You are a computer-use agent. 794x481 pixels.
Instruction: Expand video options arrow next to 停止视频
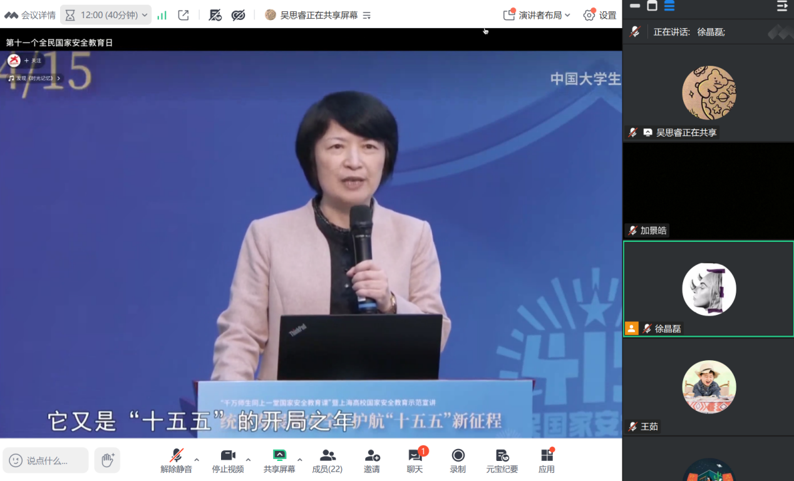[x=248, y=460]
